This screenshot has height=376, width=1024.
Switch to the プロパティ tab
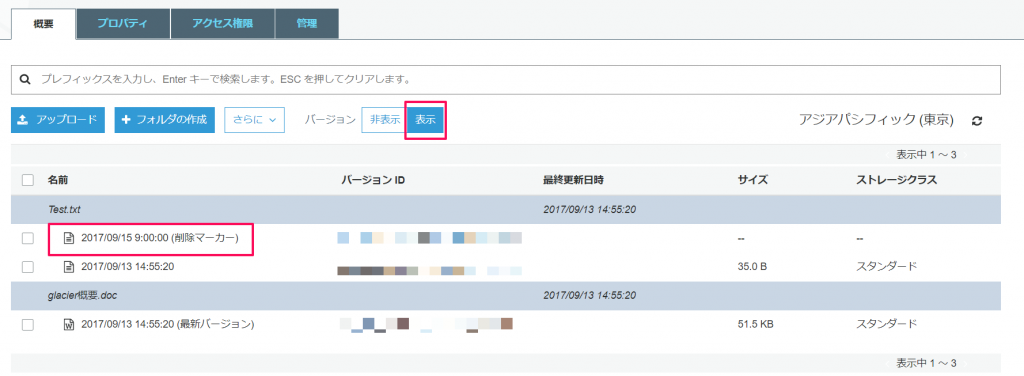point(123,24)
